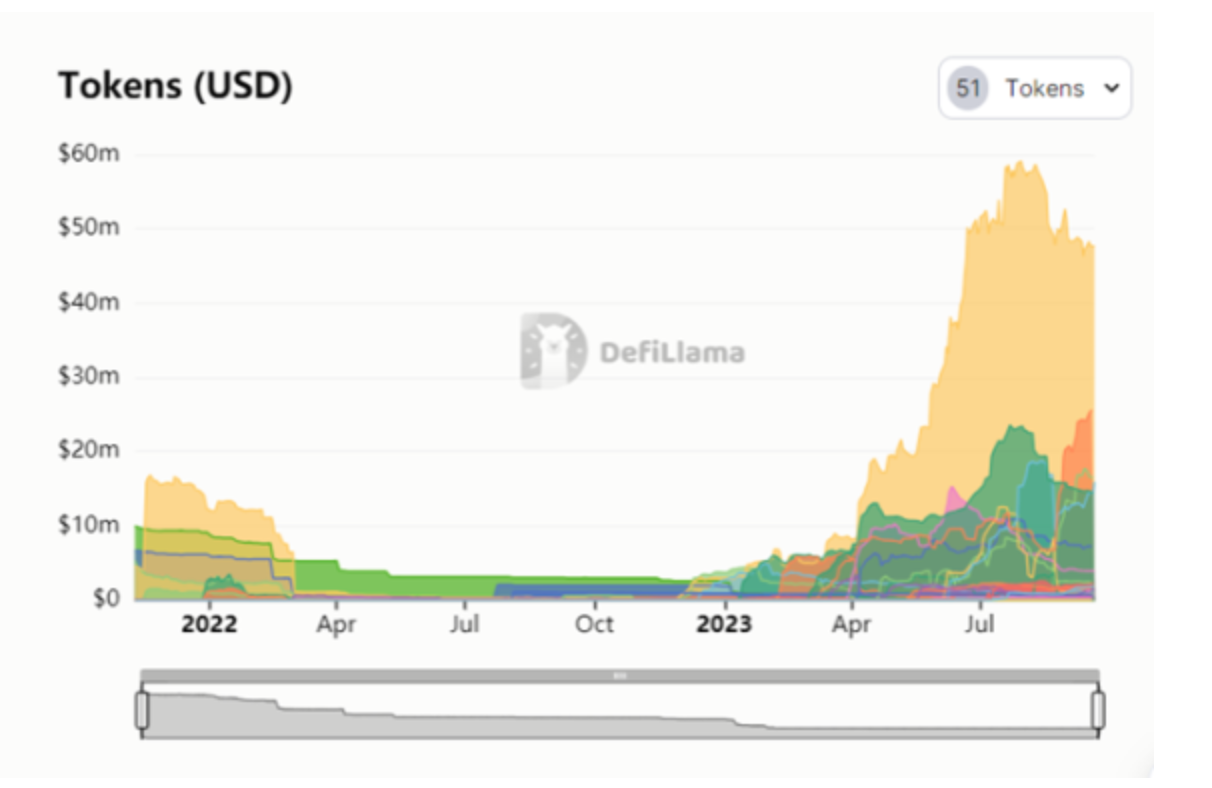Click the $60m y-axis label
1212x788 pixels.
coord(89,153)
